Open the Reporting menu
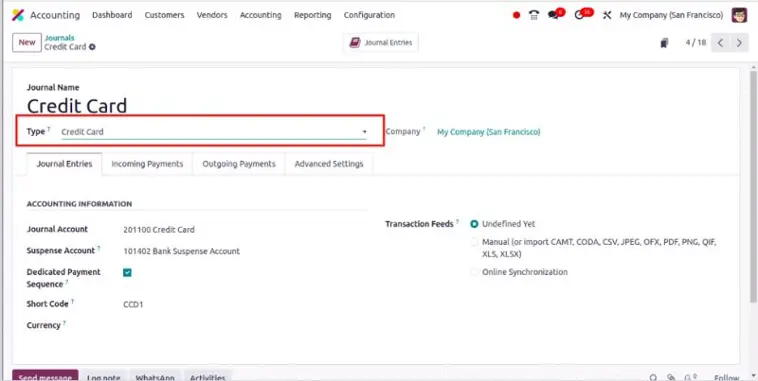The width and height of the screenshot is (758, 381). point(312,15)
